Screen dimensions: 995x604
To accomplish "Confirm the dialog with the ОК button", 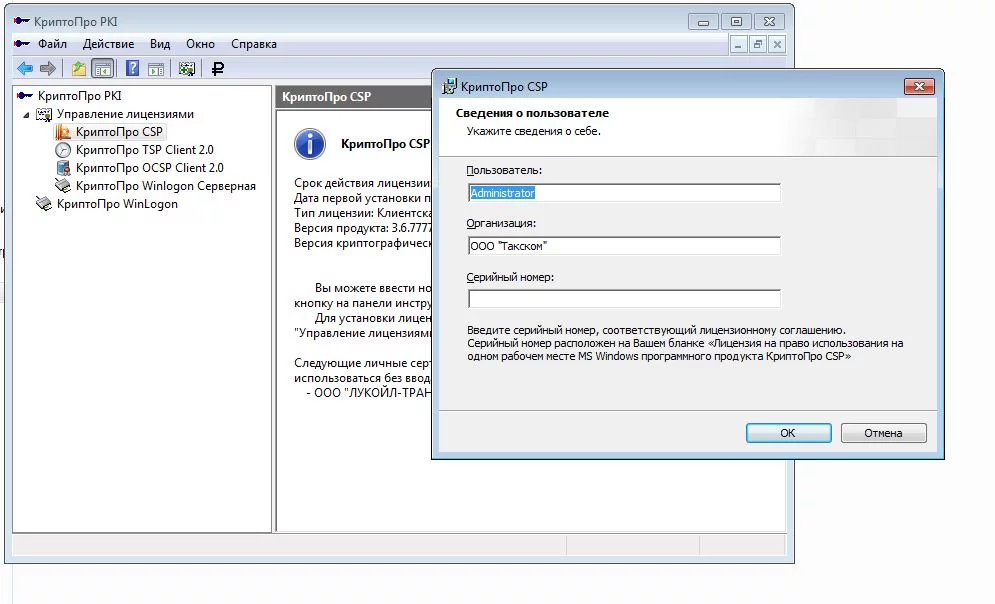I will click(788, 433).
